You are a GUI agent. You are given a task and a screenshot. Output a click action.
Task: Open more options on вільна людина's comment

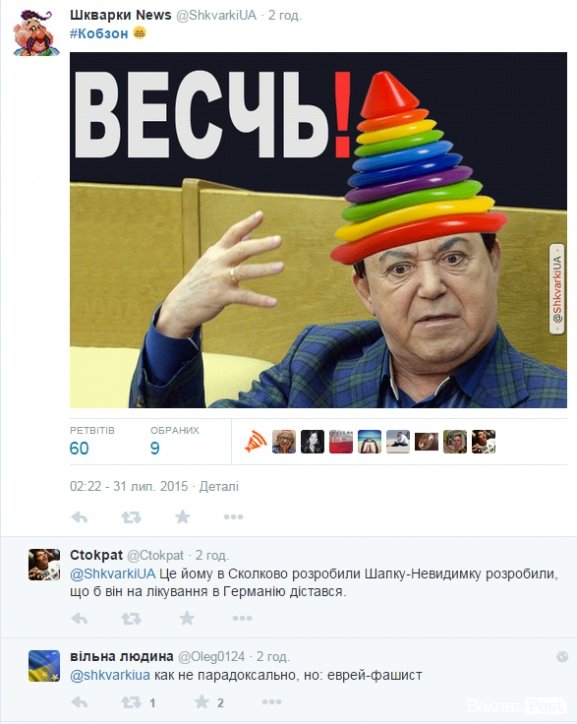click(x=272, y=702)
